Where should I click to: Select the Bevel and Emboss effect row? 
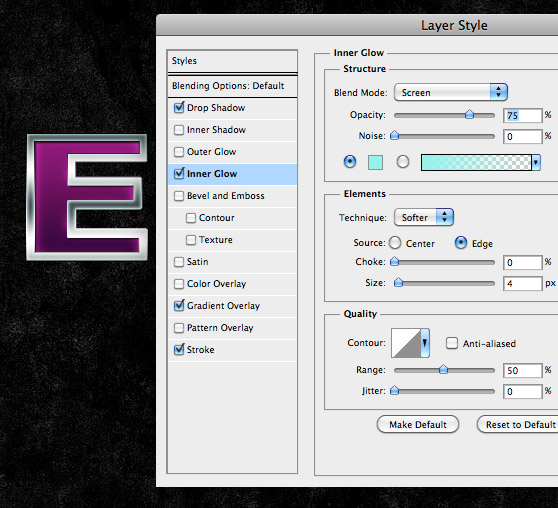point(232,196)
